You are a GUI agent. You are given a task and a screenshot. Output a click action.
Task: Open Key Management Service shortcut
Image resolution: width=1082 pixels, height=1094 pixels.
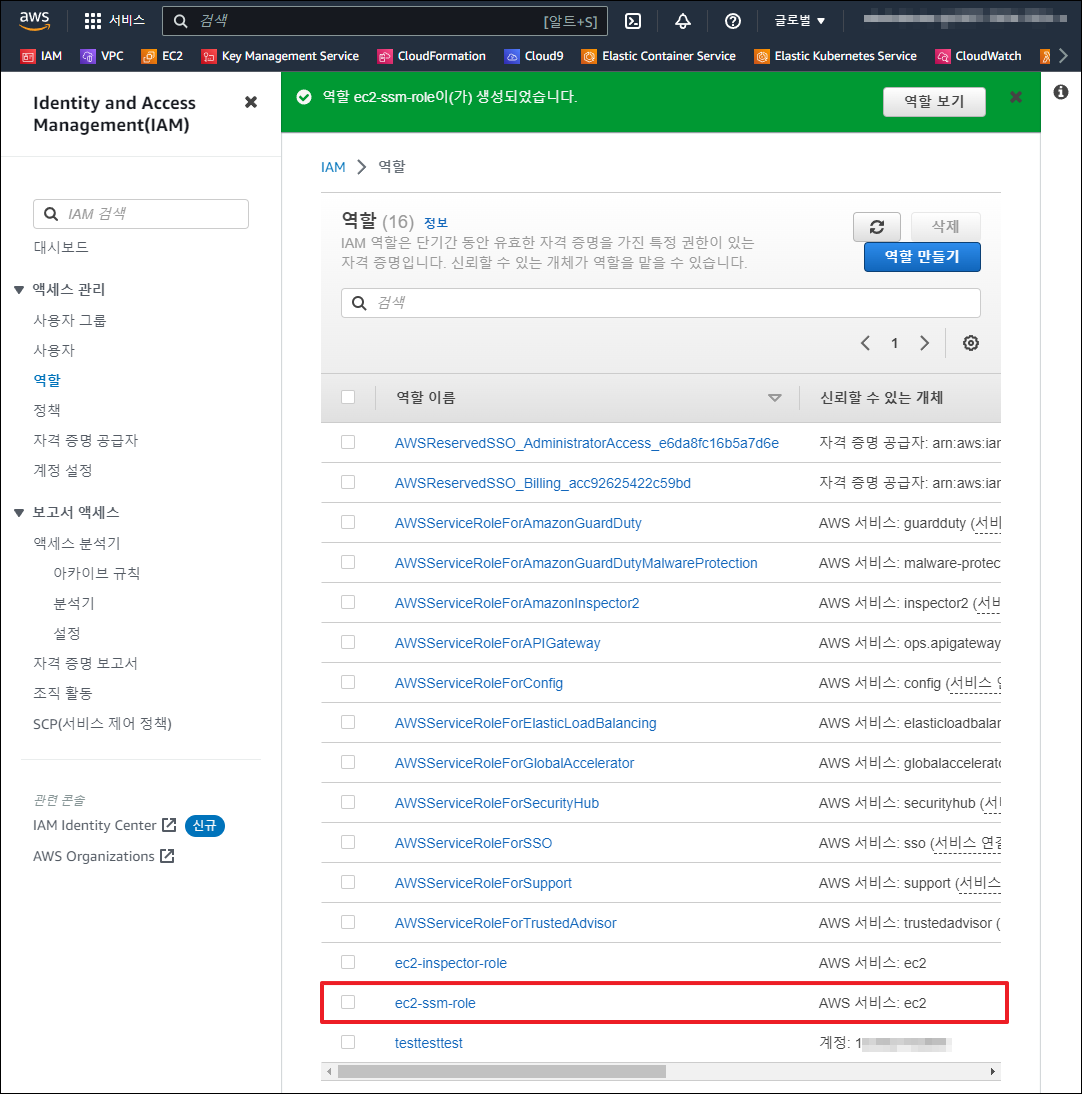click(280, 56)
